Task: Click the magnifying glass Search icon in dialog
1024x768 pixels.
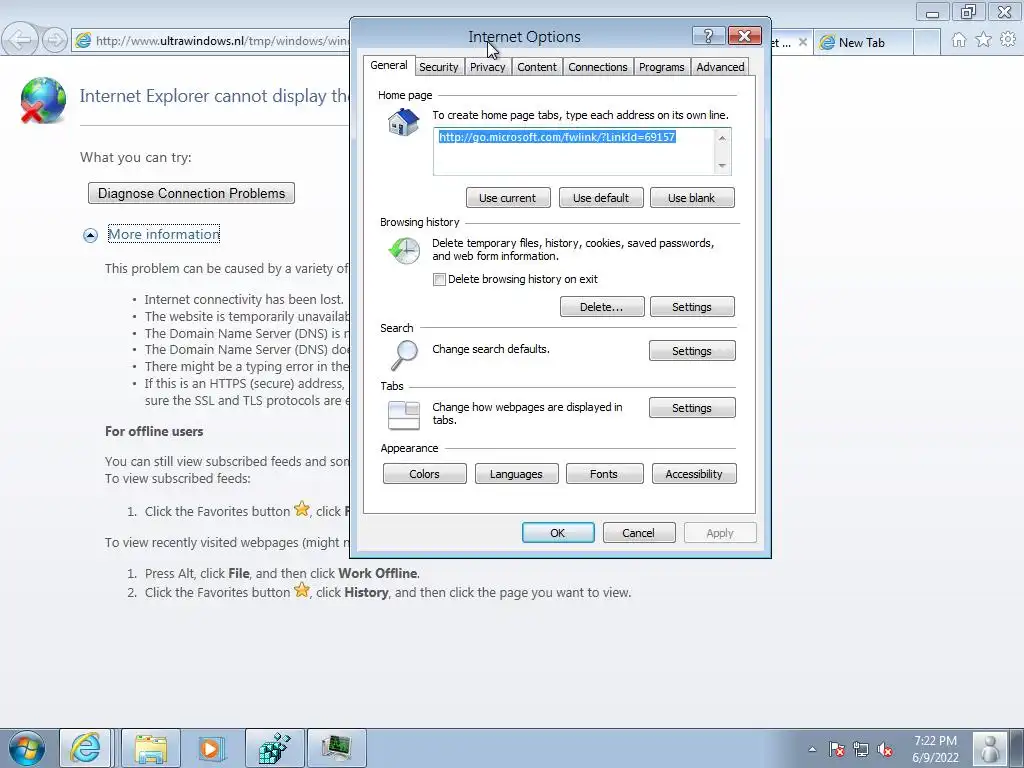Action: point(404,355)
